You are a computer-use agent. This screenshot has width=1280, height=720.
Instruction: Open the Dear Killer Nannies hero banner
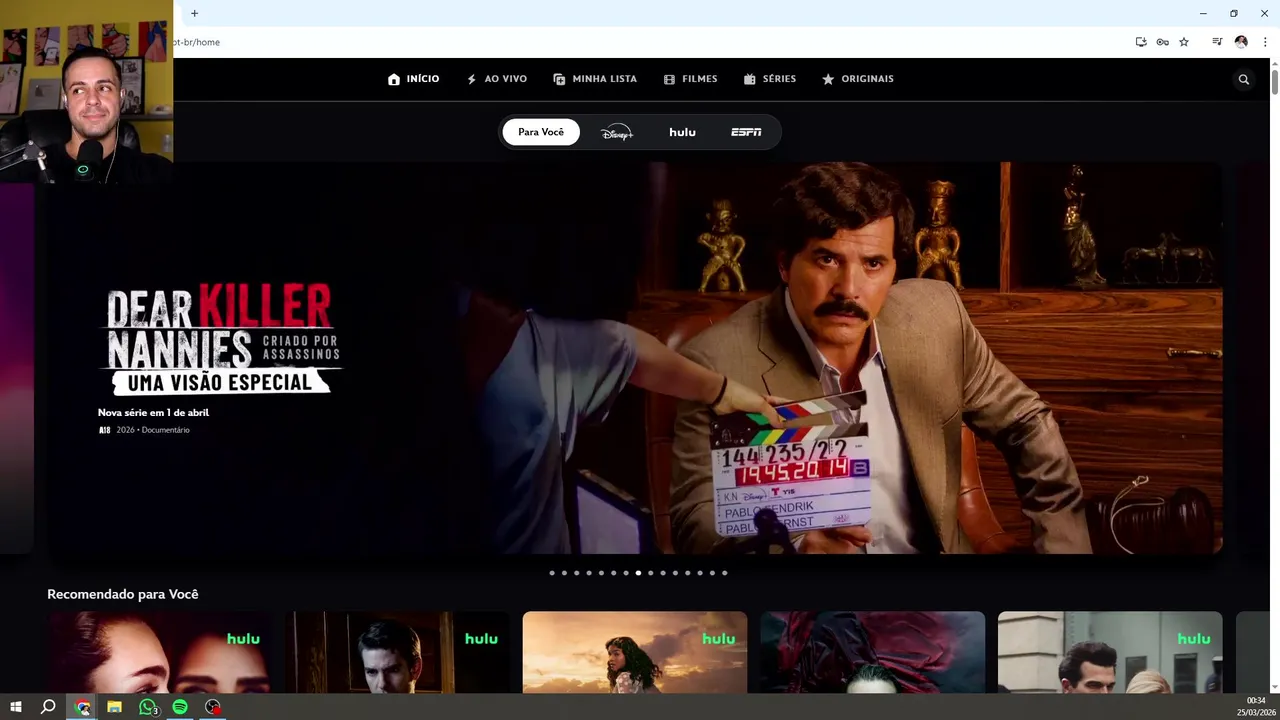click(x=636, y=358)
